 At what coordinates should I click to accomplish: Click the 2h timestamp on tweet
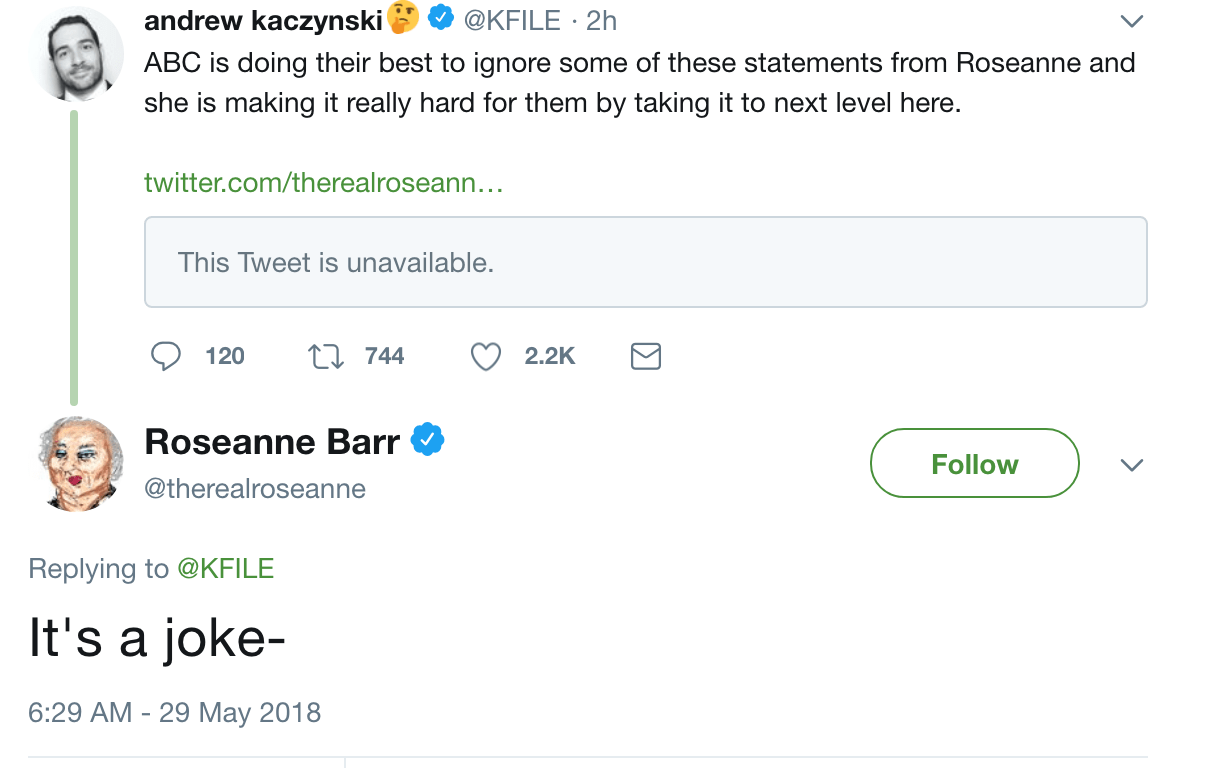[602, 20]
